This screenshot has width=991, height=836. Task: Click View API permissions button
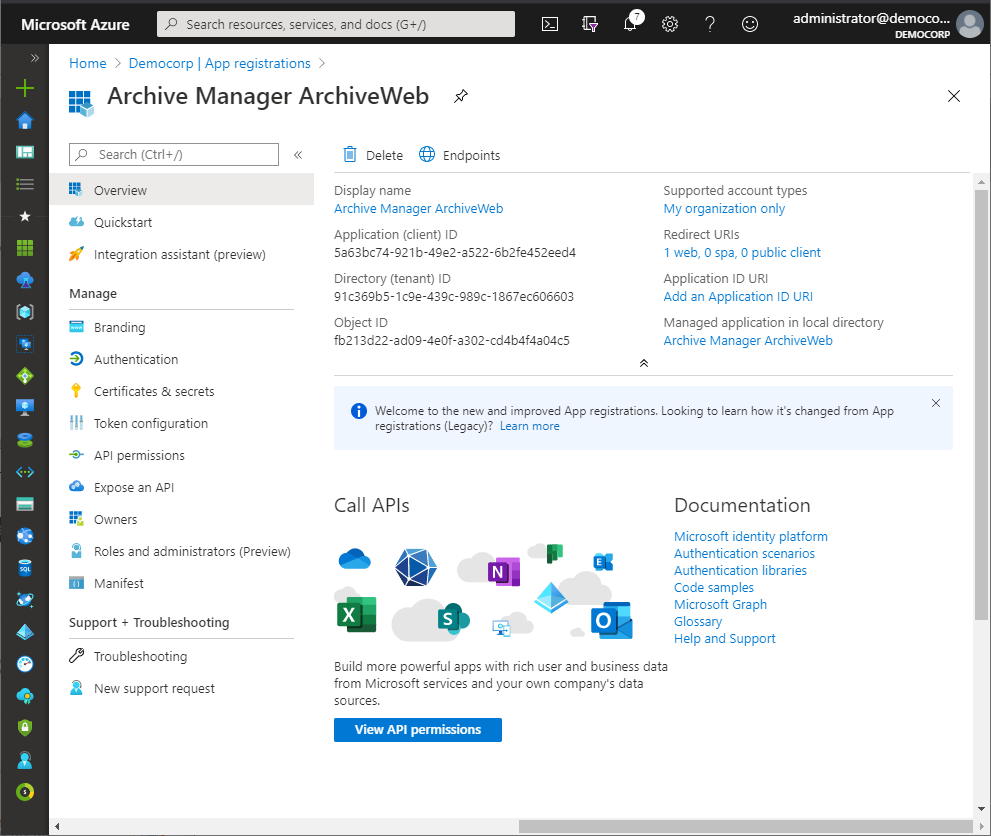pyautogui.click(x=418, y=730)
